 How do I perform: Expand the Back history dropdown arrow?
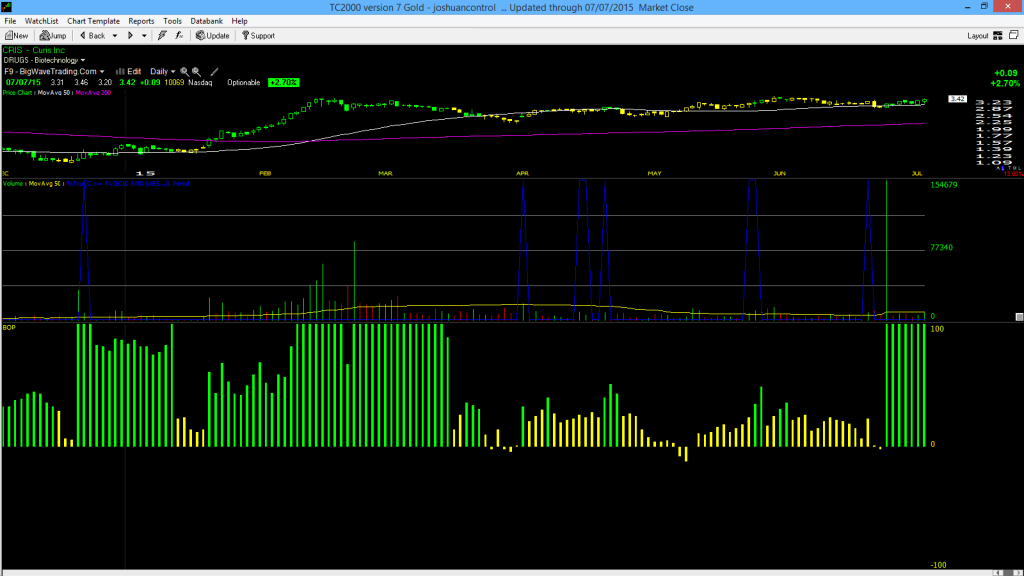click(x=115, y=36)
